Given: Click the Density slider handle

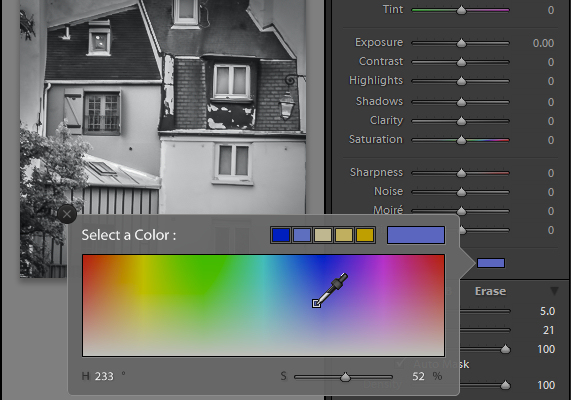Looking at the screenshot, I should [x=505, y=385].
